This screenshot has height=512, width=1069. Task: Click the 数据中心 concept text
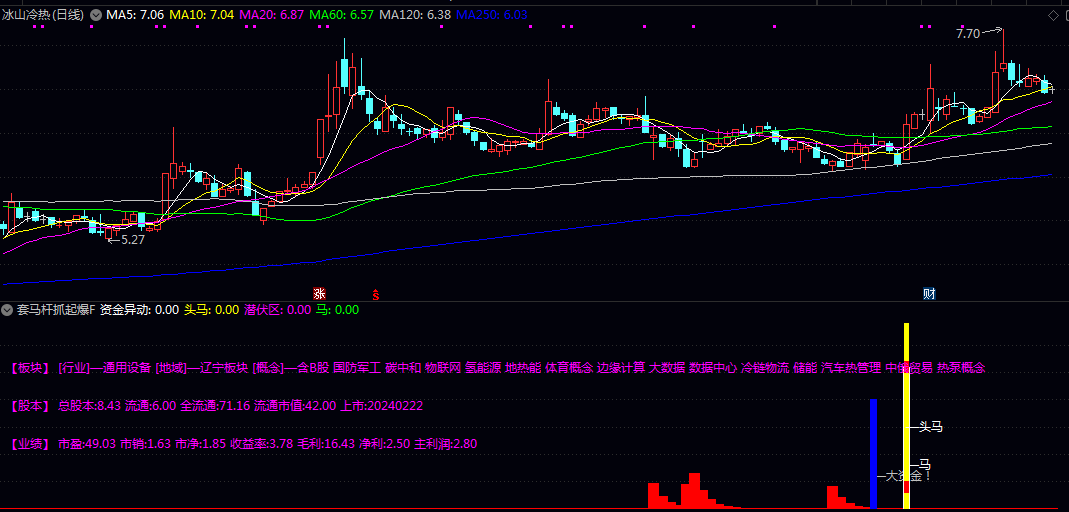[713, 368]
